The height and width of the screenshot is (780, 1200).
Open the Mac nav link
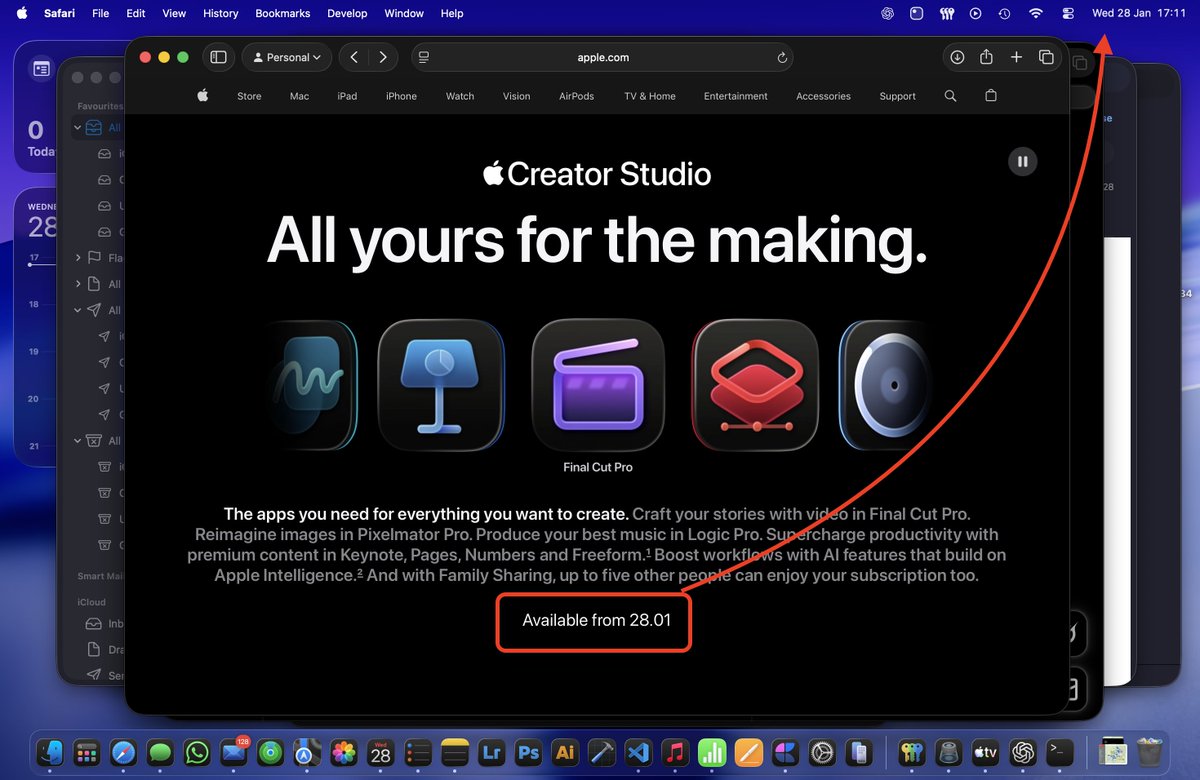(x=300, y=96)
